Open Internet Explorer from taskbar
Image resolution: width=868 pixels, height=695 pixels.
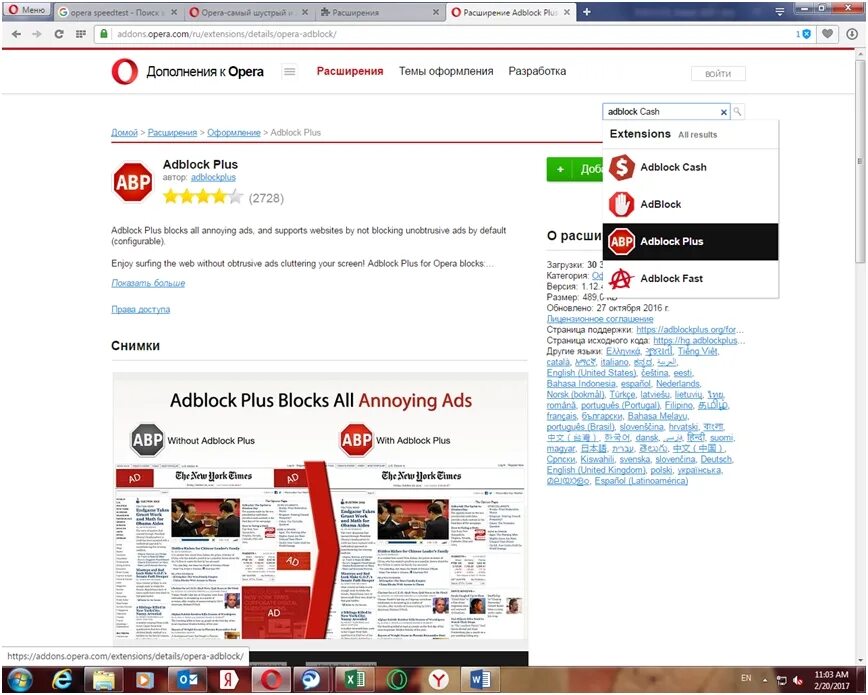pyautogui.click(x=62, y=680)
